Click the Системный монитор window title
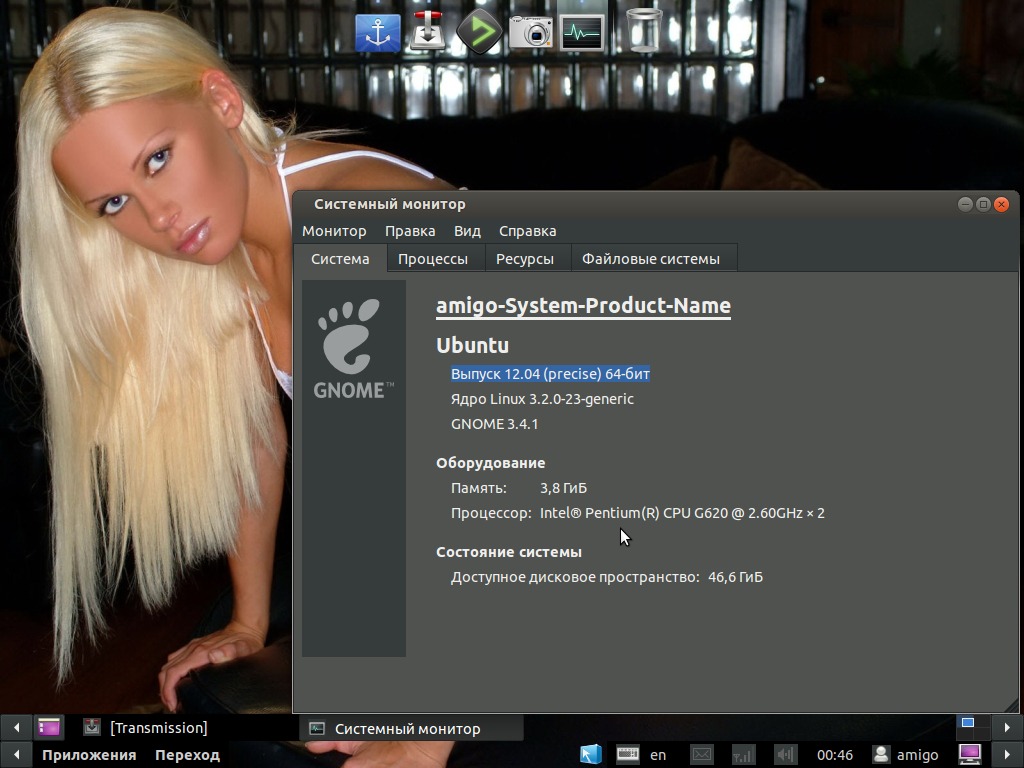The height and width of the screenshot is (768, 1024). point(390,204)
